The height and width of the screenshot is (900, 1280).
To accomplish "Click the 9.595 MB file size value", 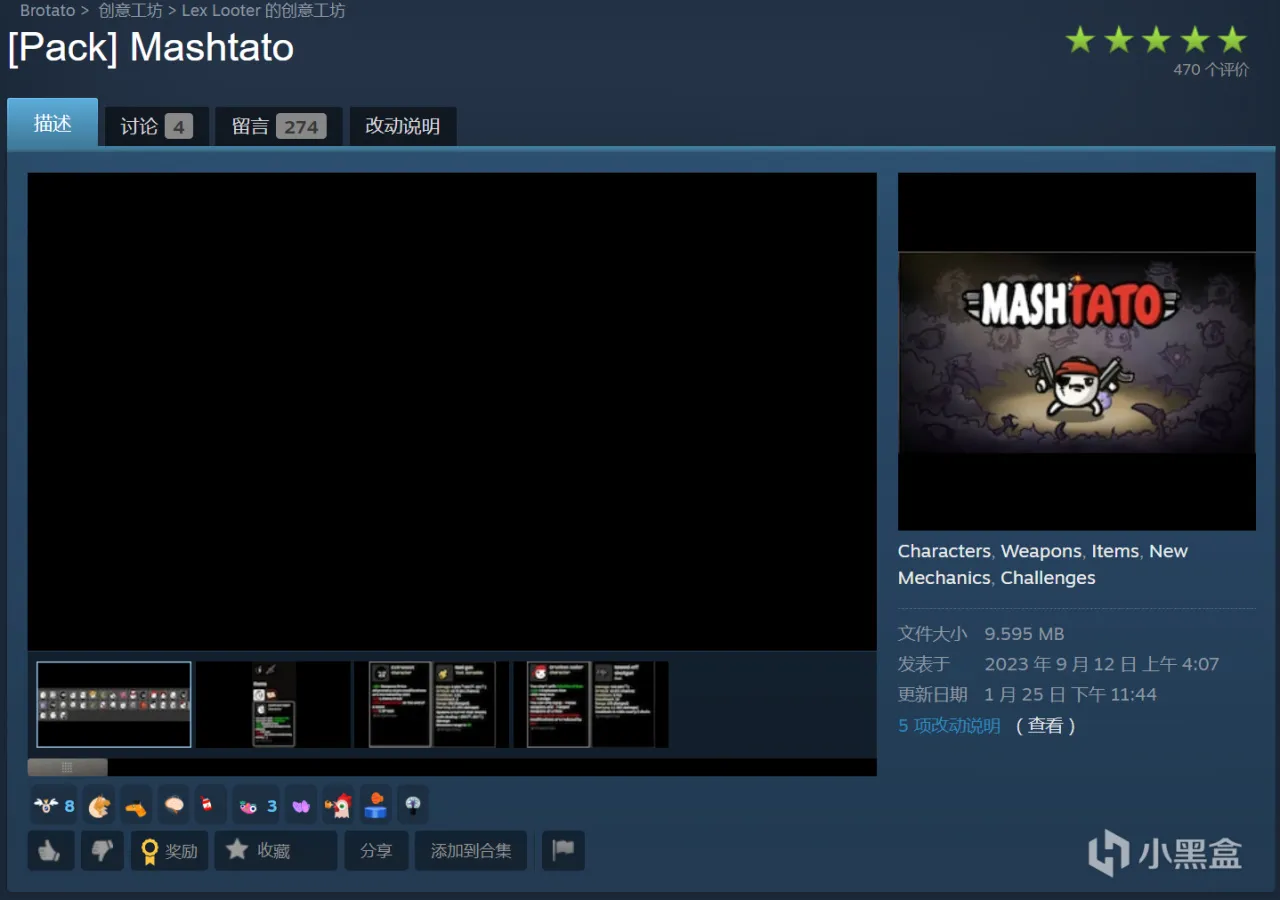I will (x=1024, y=634).
